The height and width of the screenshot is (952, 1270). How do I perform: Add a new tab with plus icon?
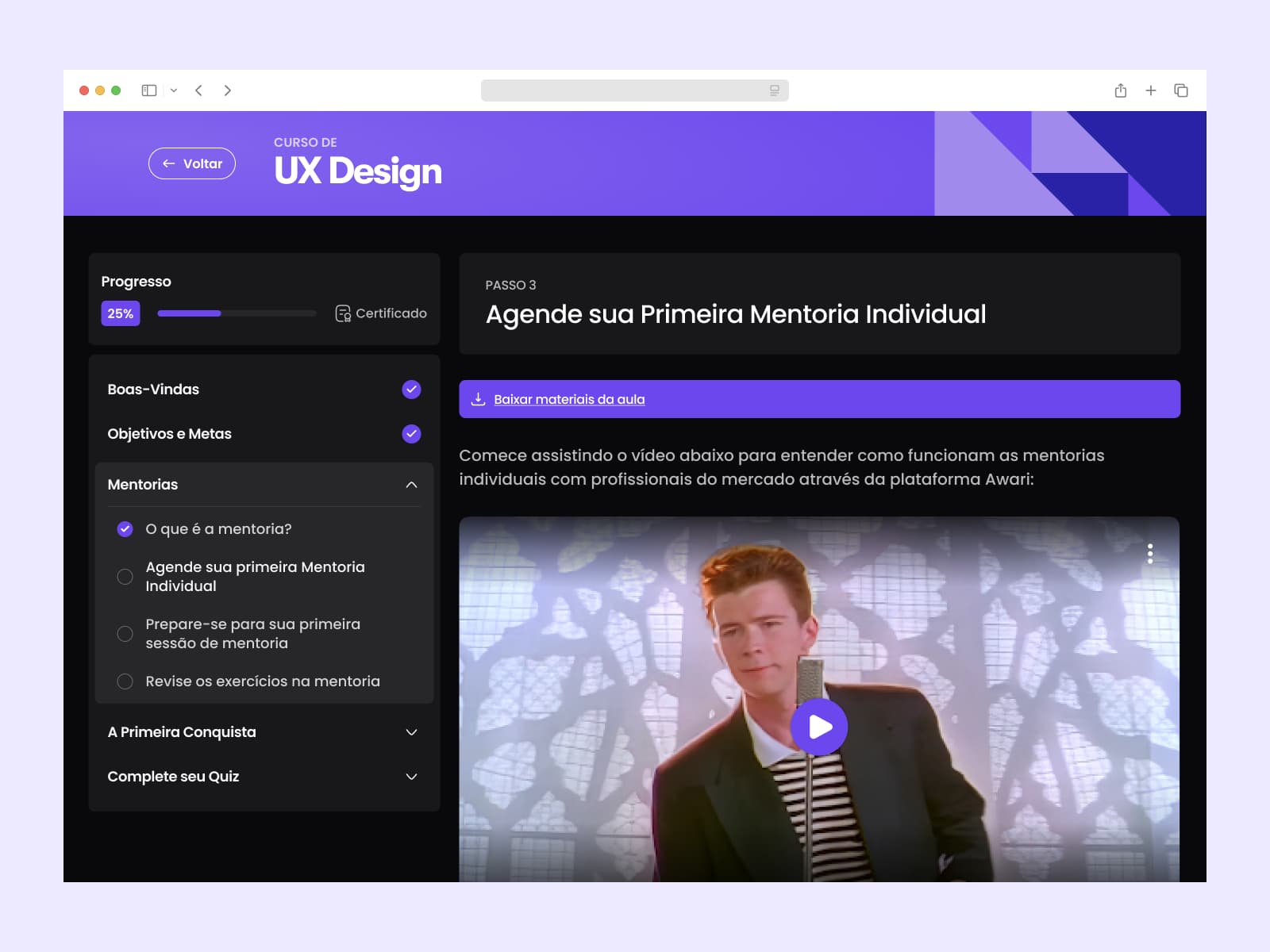pos(1151,90)
